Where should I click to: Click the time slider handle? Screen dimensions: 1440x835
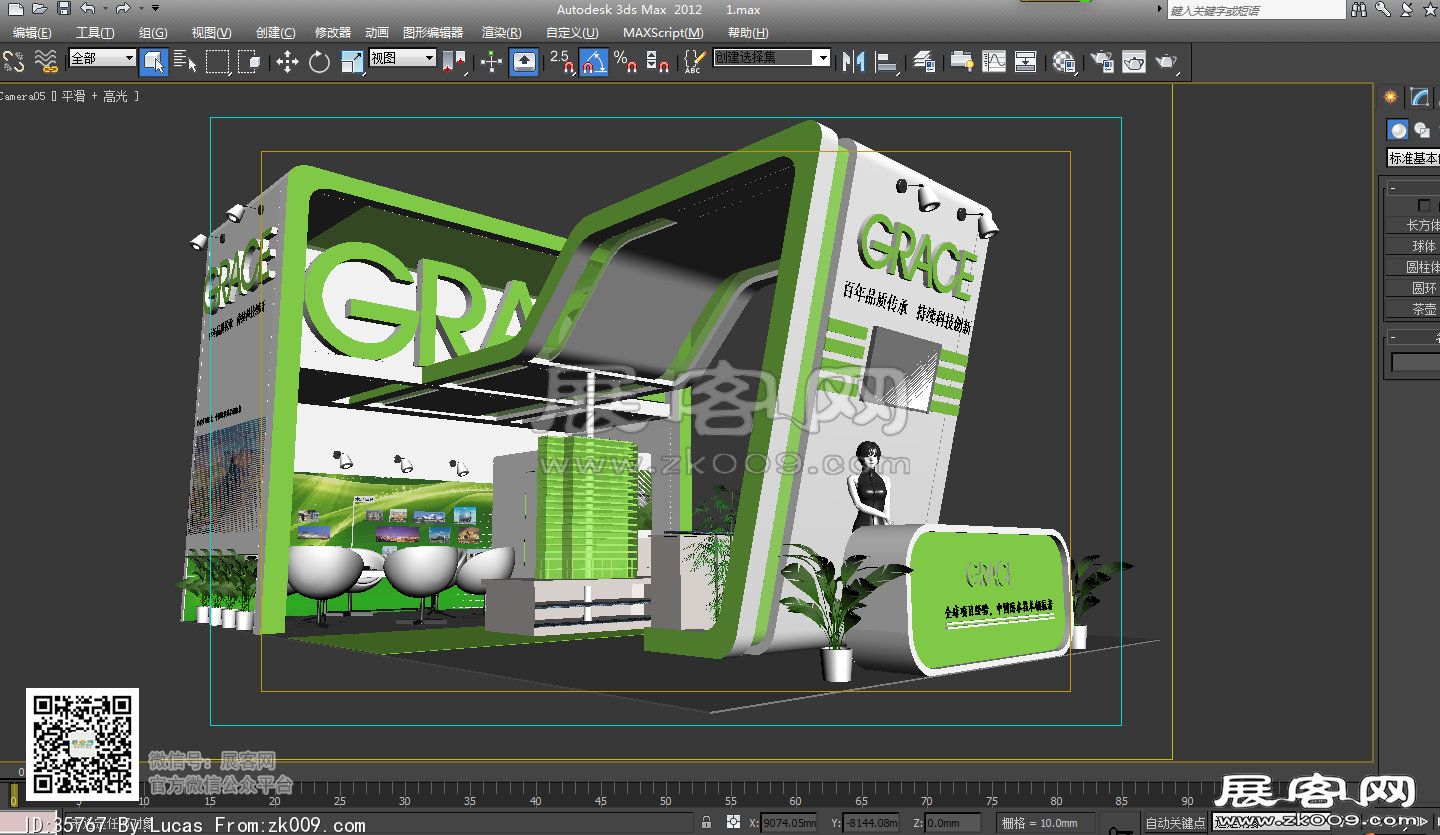pos(14,795)
